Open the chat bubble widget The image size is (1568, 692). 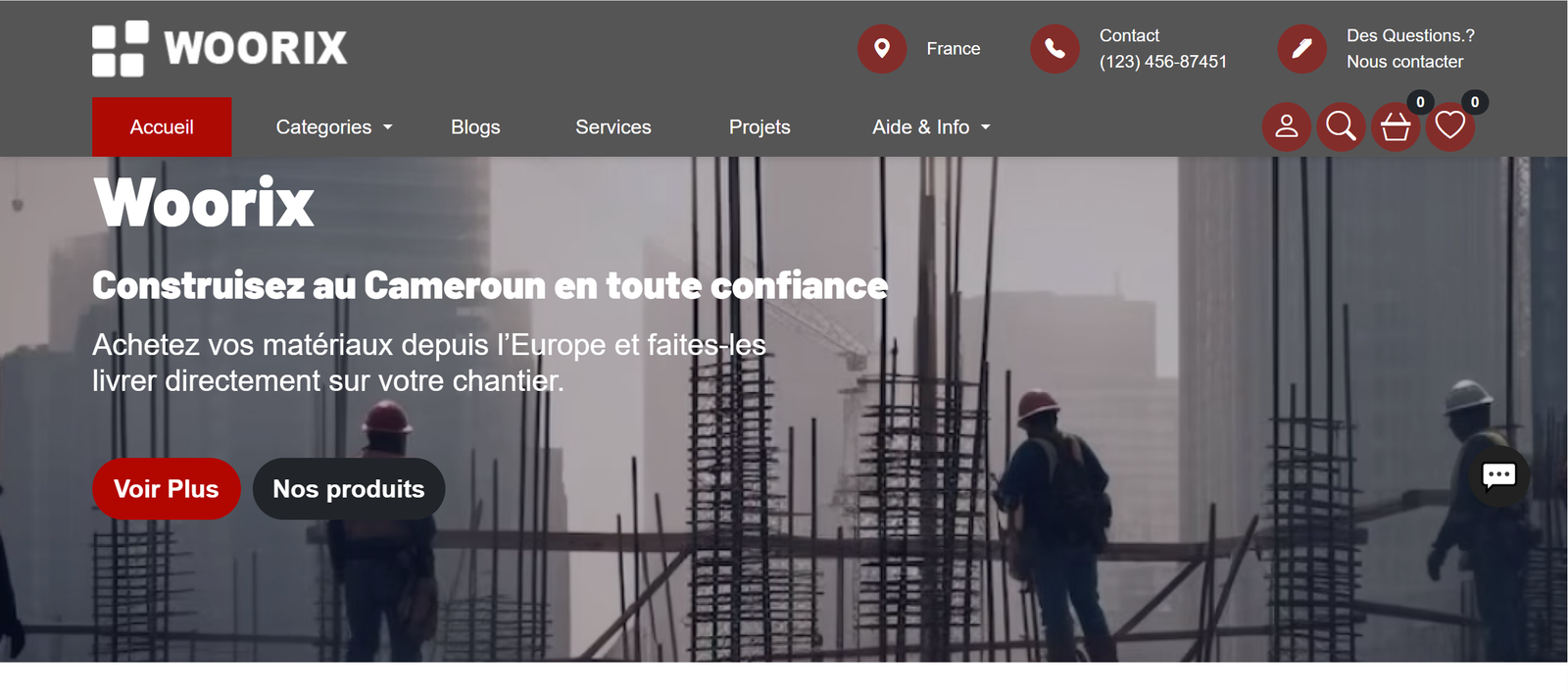tap(1498, 476)
